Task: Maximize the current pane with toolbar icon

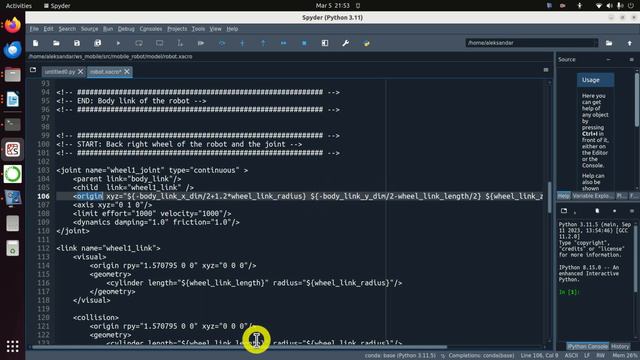Action: tap(325, 43)
